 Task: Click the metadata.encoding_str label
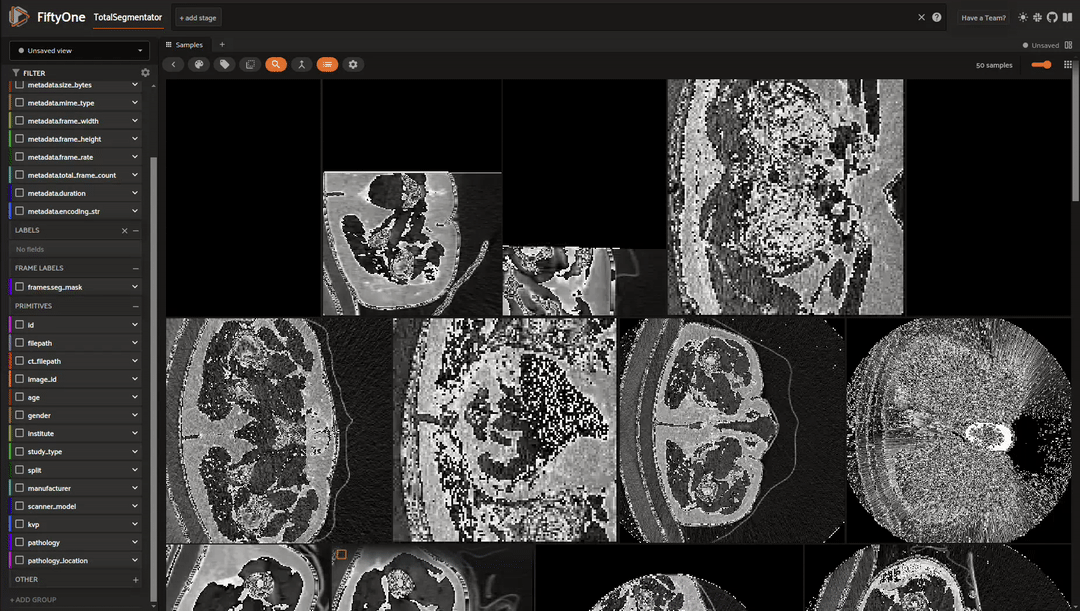click(64, 211)
